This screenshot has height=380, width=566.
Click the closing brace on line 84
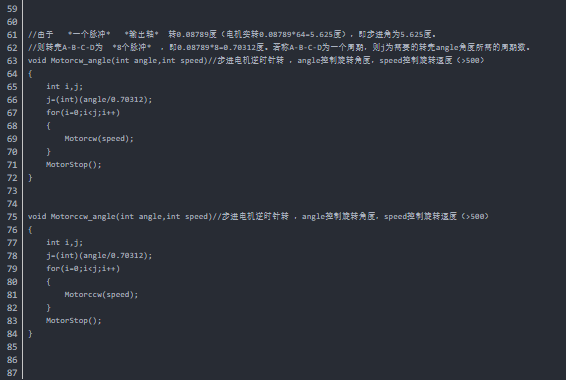point(30,333)
